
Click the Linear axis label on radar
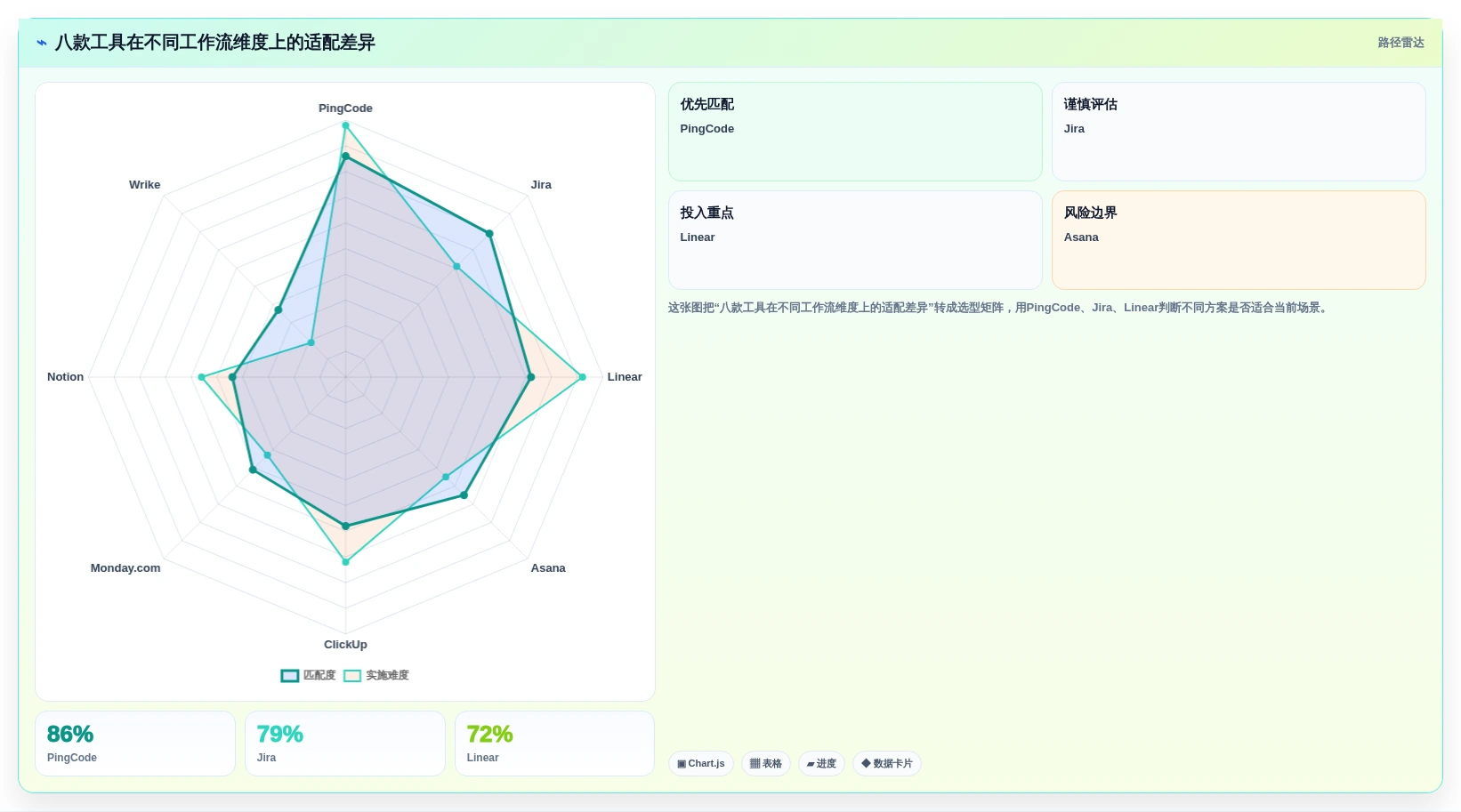click(x=625, y=377)
